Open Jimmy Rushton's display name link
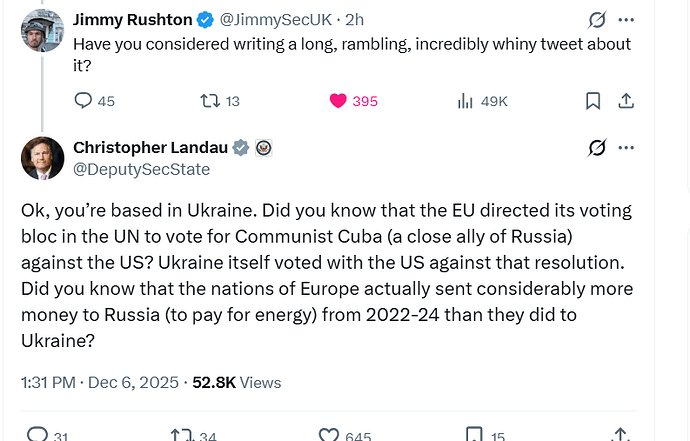Image resolution: width=690 pixels, height=441 pixels. 130,19
